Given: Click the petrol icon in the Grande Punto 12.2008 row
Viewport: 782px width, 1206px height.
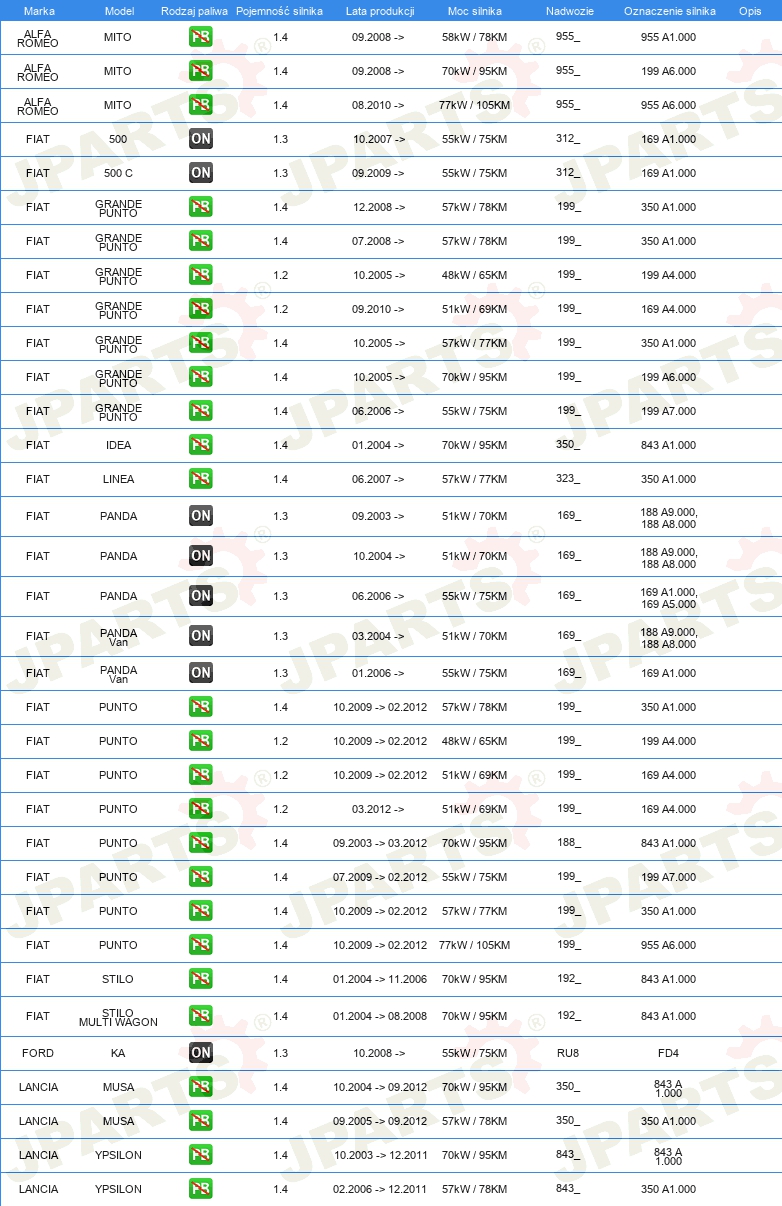Looking at the screenshot, I should (x=201, y=207).
